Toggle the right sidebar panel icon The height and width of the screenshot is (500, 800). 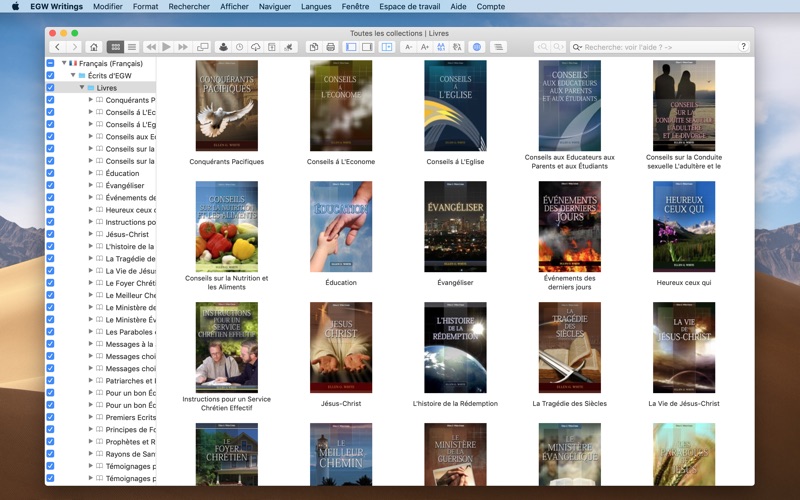pos(367,47)
